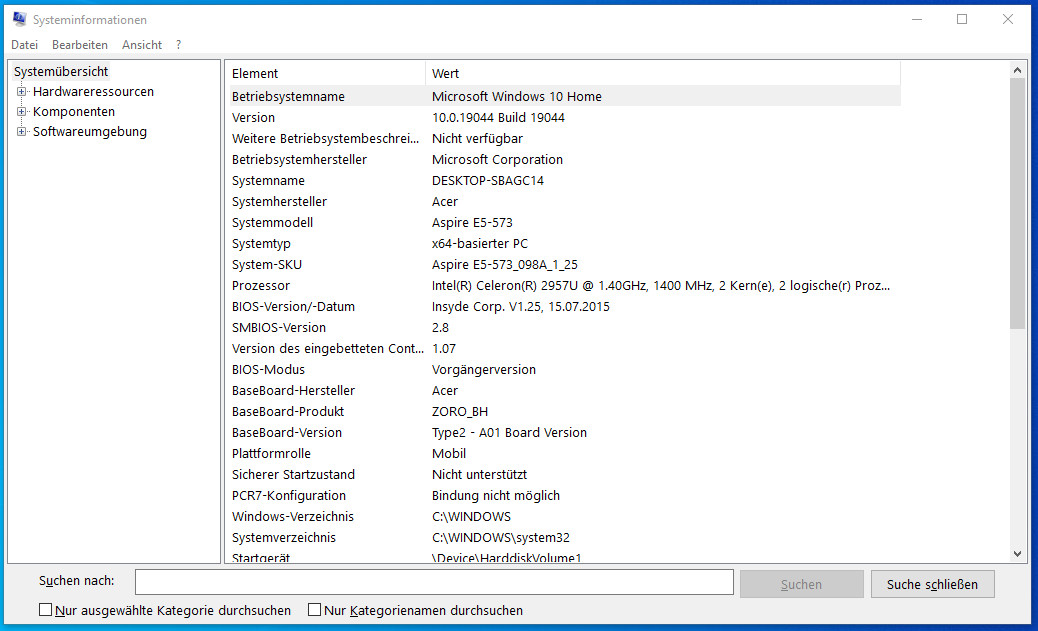The height and width of the screenshot is (631, 1038).
Task: Select the System-SKU row label
Action: tap(267, 265)
